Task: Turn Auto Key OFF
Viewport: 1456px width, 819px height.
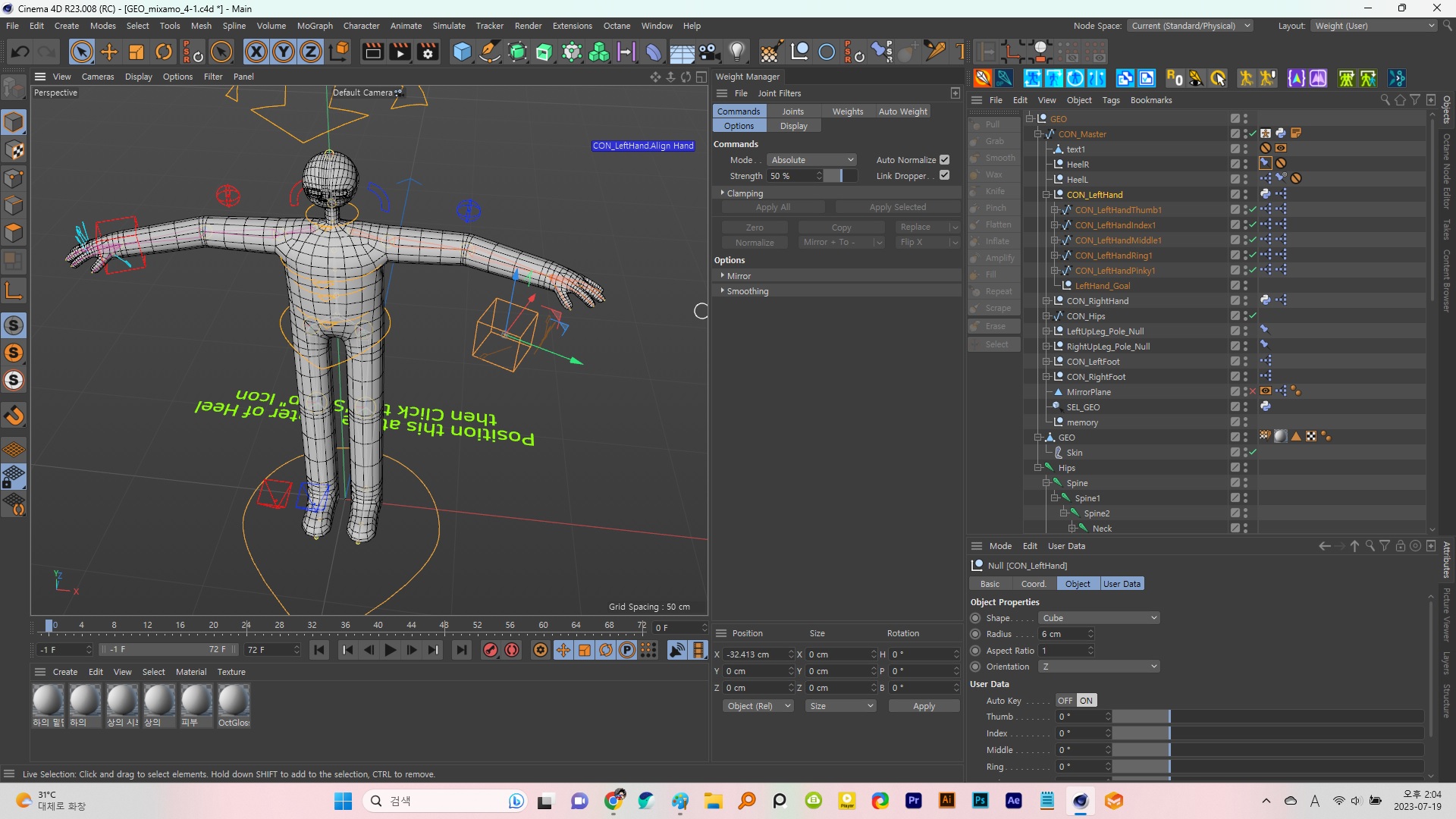Action: coord(1065,701)
